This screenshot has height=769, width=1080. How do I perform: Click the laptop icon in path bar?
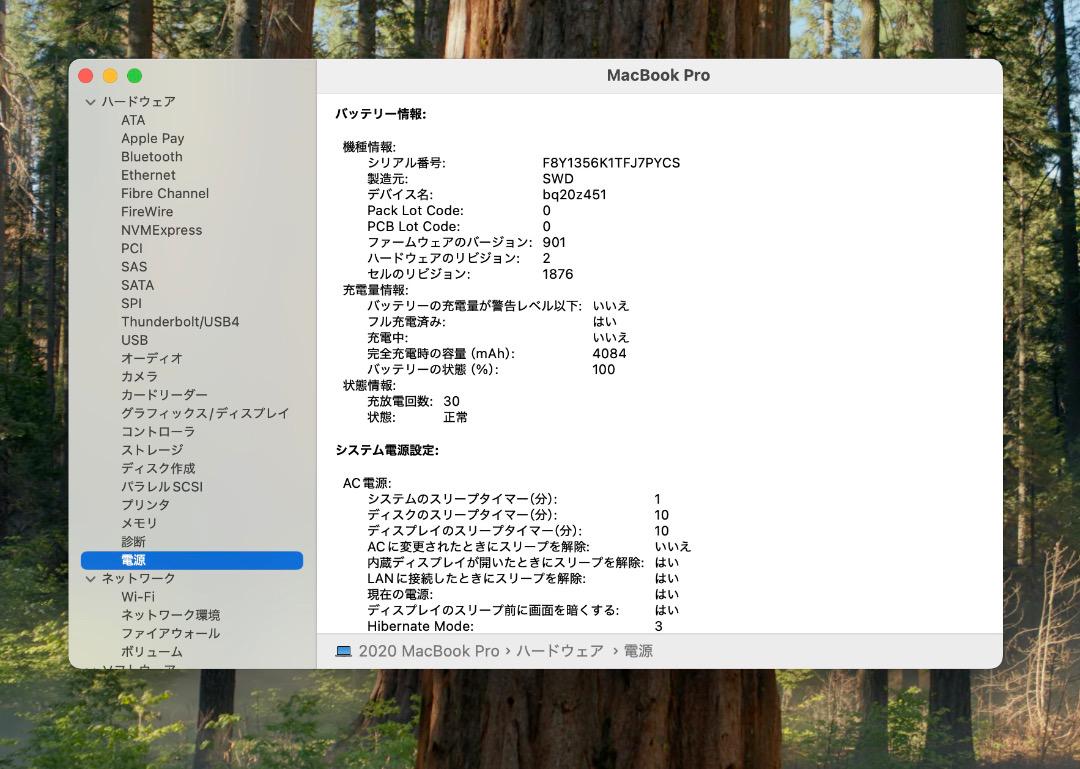343,651
